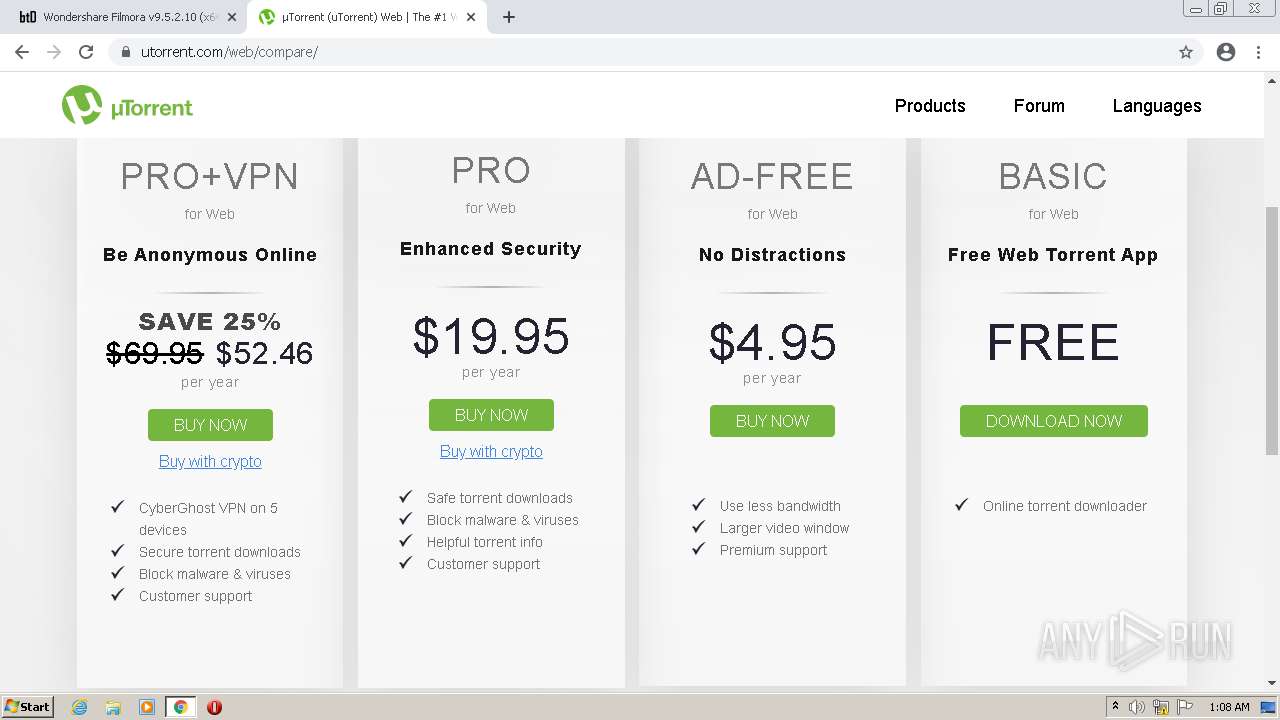Show hidden system tray icons arrow

click(x=1115, y=707)
